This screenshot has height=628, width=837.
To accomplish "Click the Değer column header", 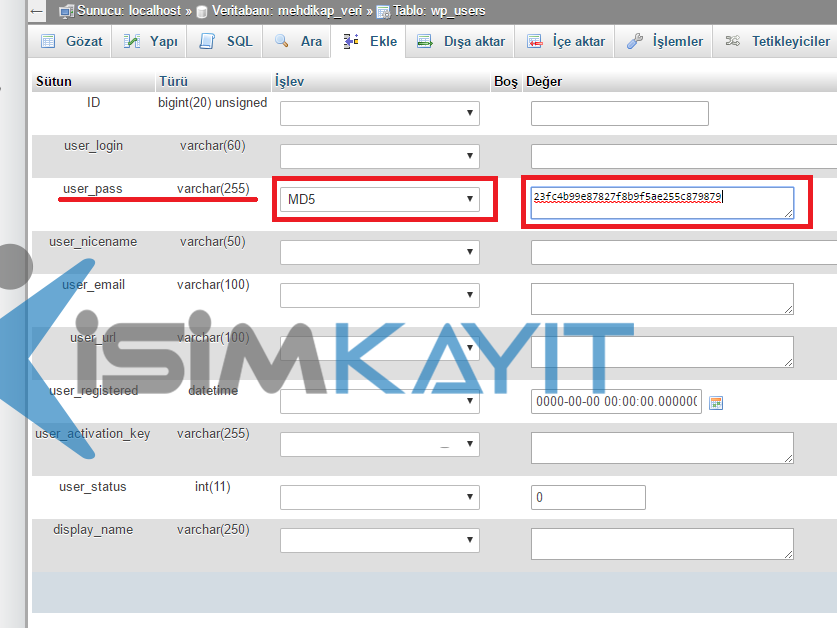I will point(544,81).
